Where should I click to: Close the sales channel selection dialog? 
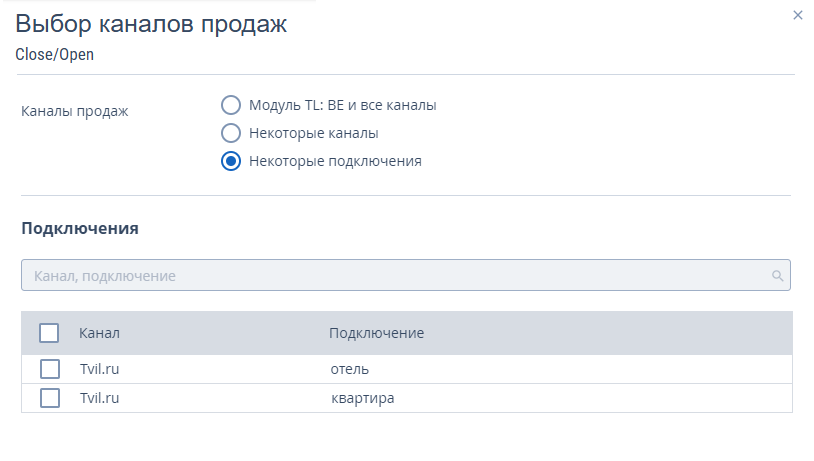click(797, 15)
